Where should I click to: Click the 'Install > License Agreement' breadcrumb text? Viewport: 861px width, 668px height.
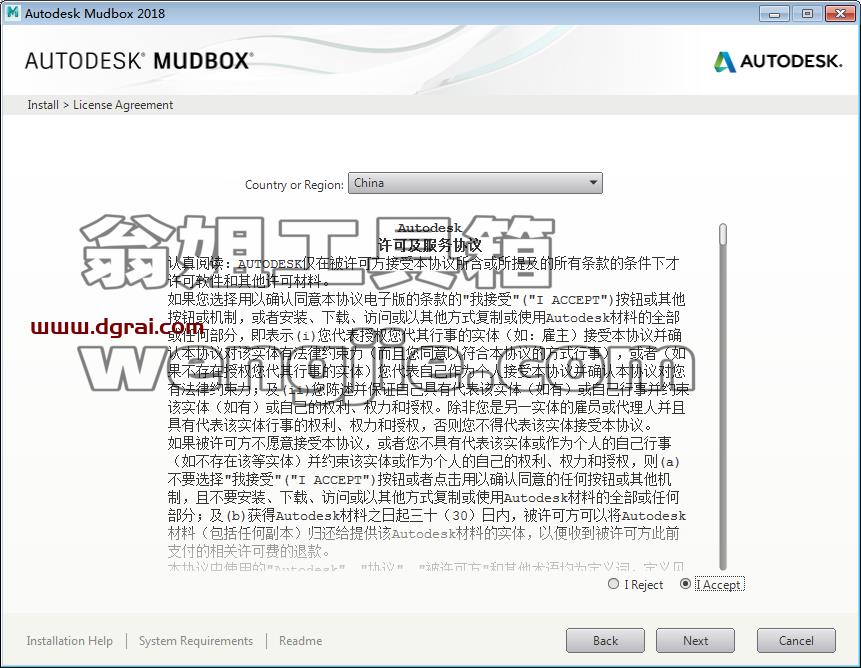point(100,105)
